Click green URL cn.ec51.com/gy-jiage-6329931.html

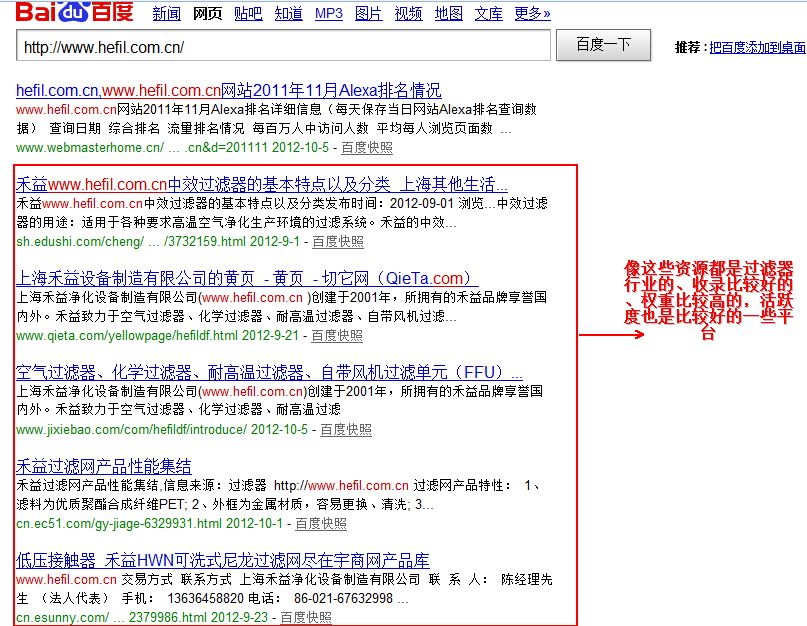coord(119,524)
